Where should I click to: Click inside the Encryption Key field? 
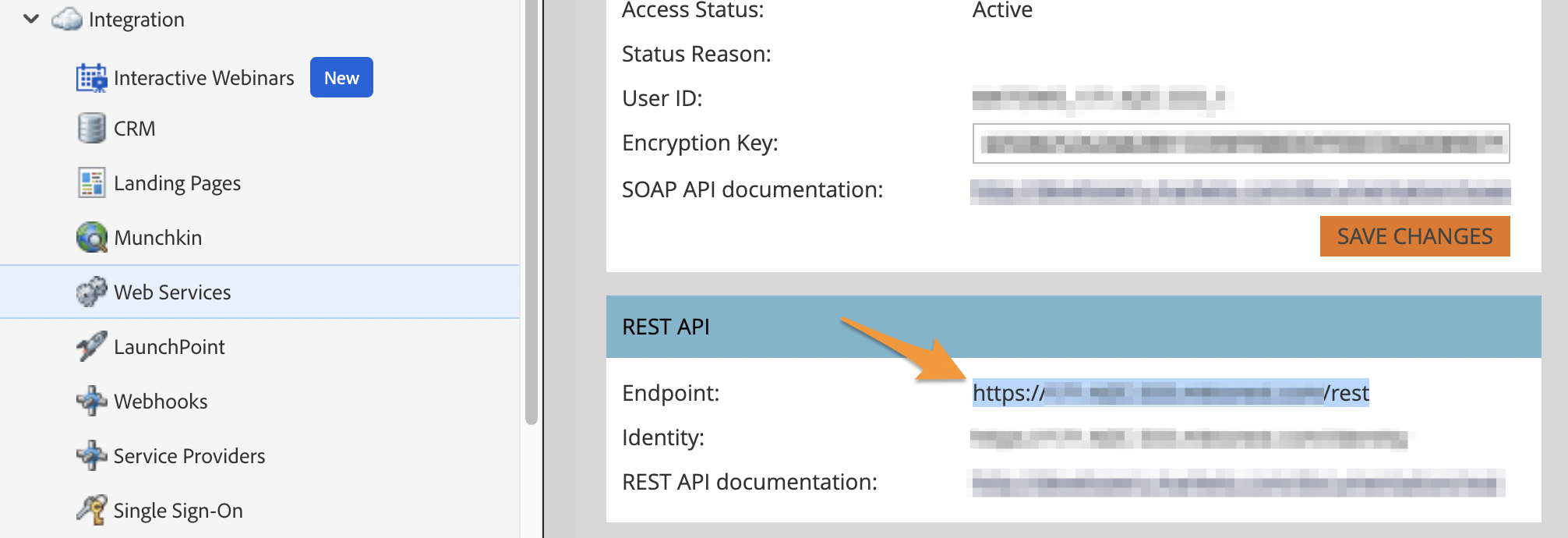click(1241, 143)
